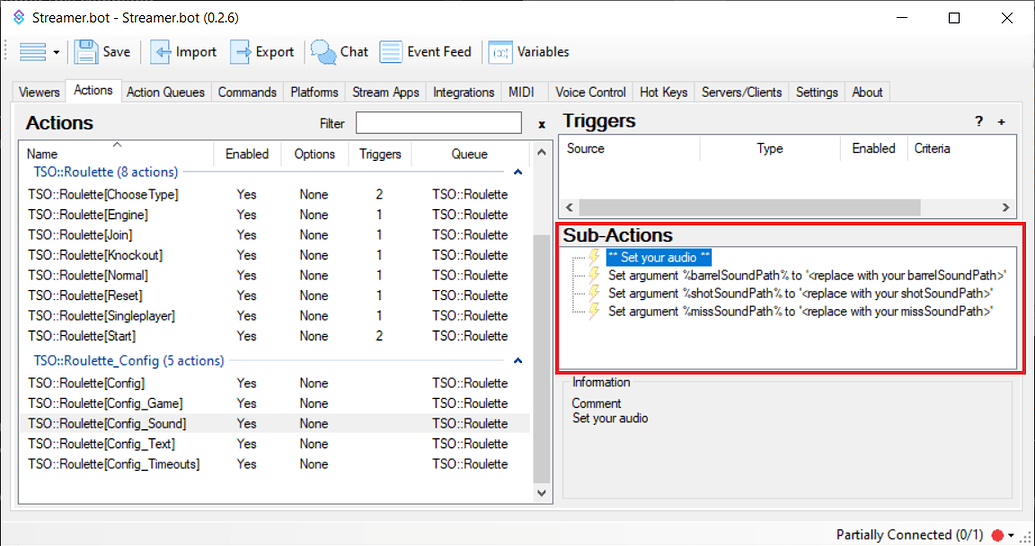The width and height of the screenshot is (1035, 546).
Task: Select TSO::Roulette[Config_Game] action
Action: point(275,403)
